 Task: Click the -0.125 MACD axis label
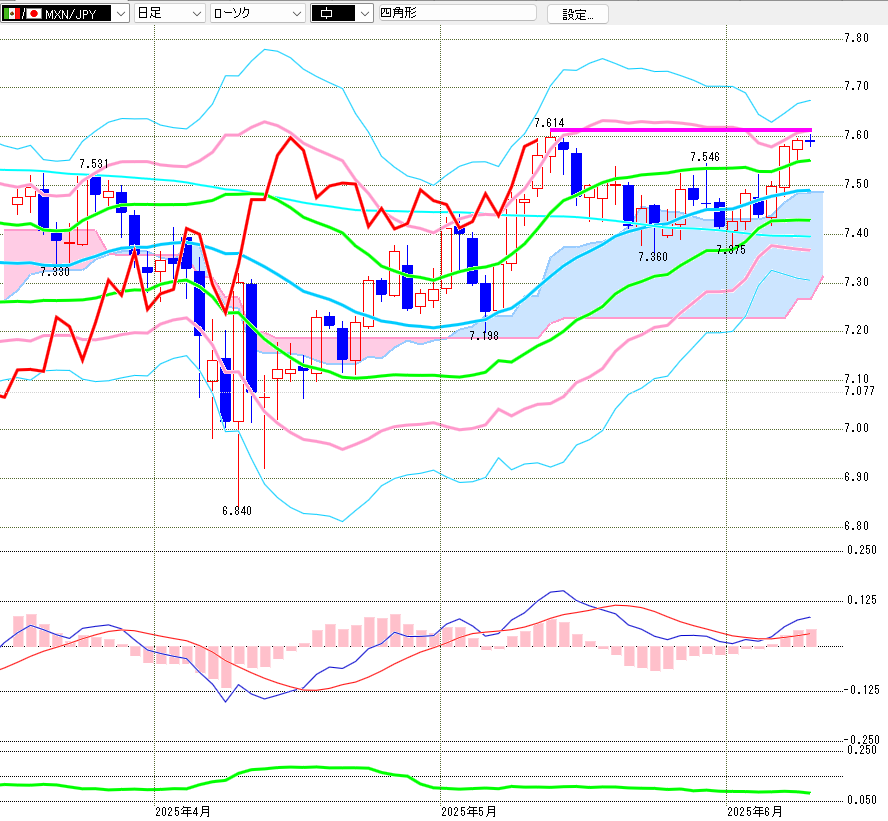[861, 690]
